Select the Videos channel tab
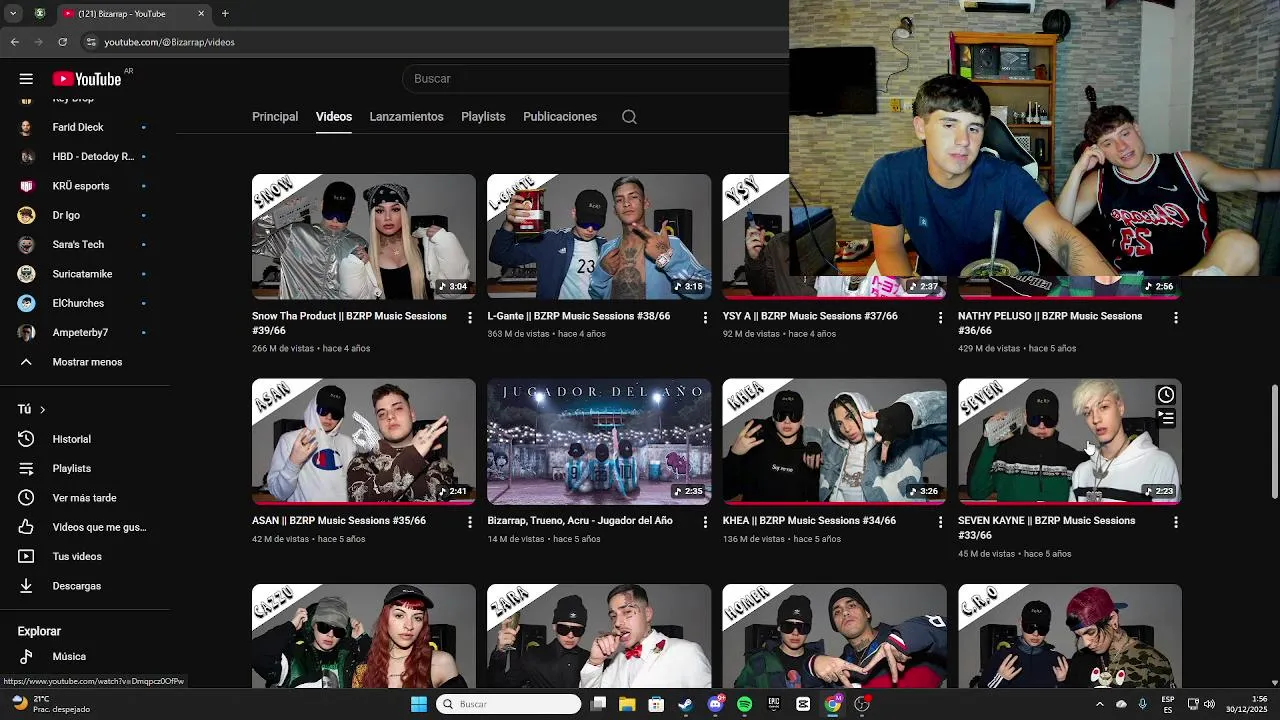This screenshot has width=1280, height=720. pos(334,117)
